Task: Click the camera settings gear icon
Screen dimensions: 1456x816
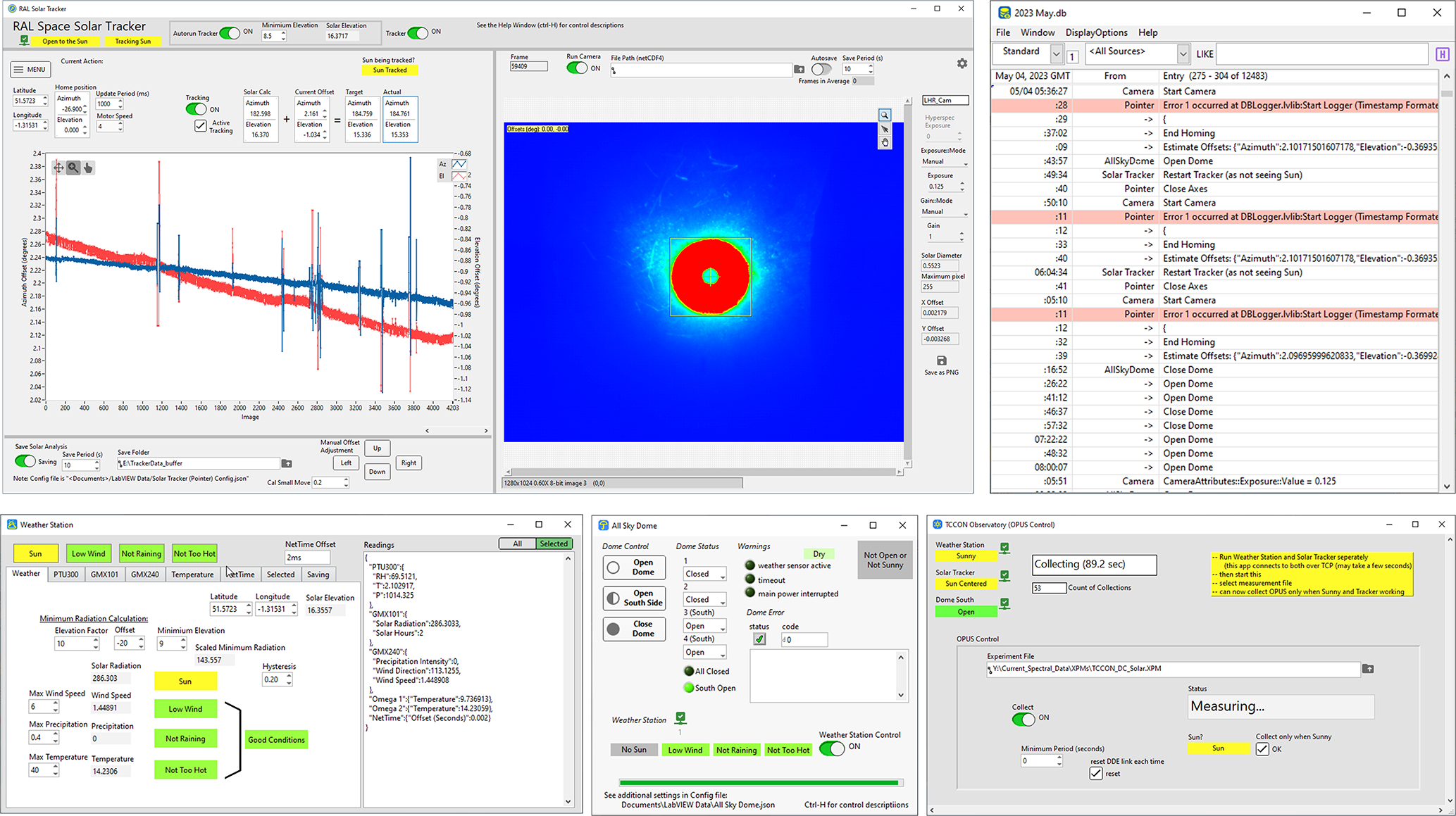Action: (962, 63)
